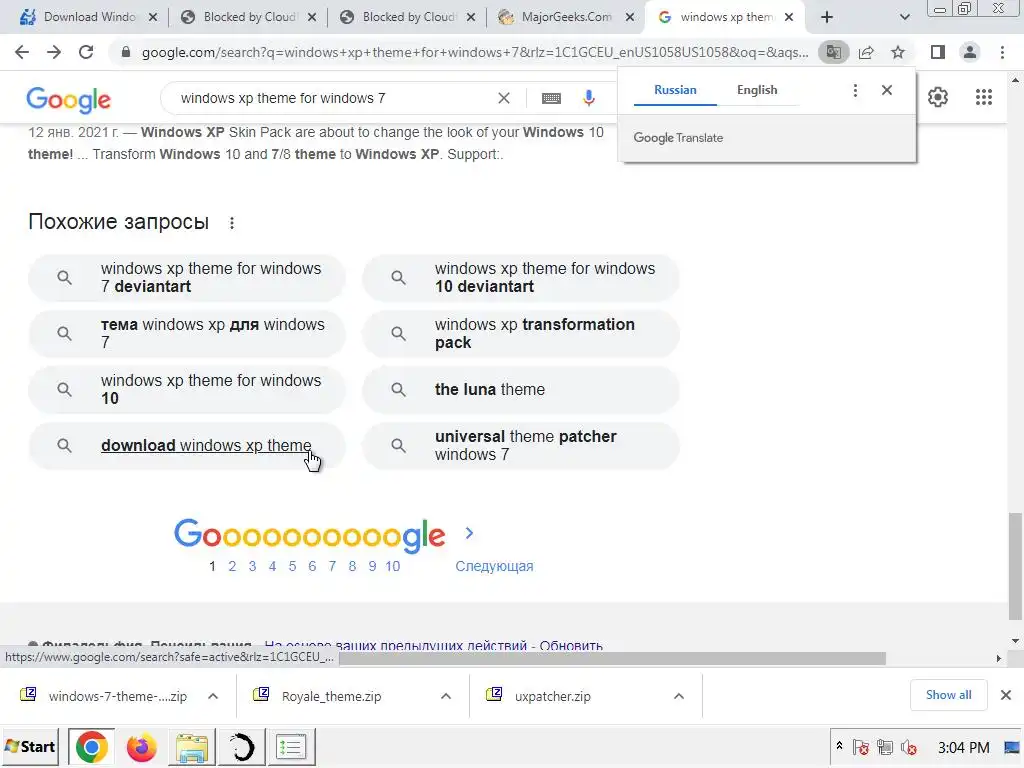Clear the search box with the X
This screenshot has height=768, width=1024.
pos(504,98)
